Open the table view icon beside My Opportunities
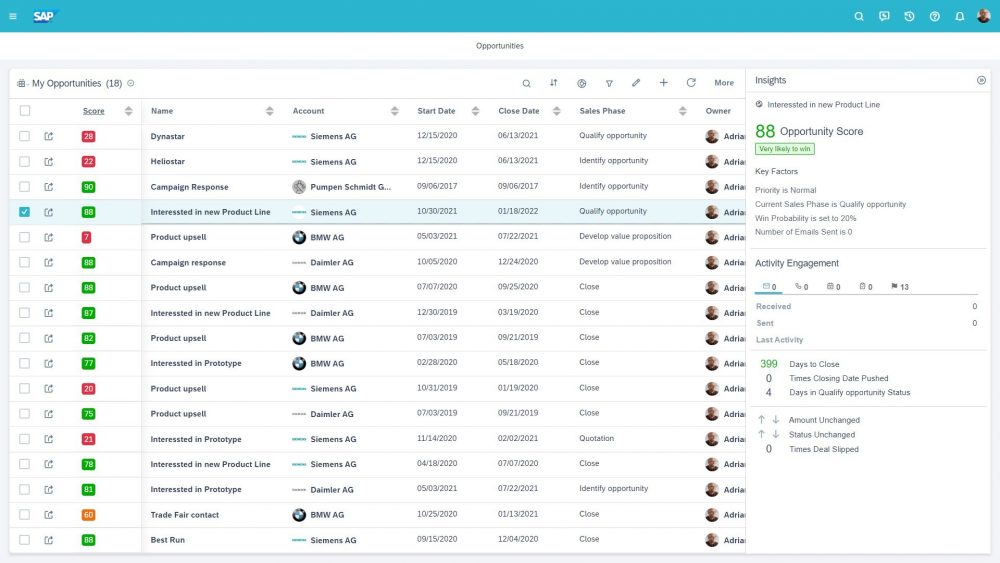Screen dimensions: 1000x563 (x=21, y=84)
